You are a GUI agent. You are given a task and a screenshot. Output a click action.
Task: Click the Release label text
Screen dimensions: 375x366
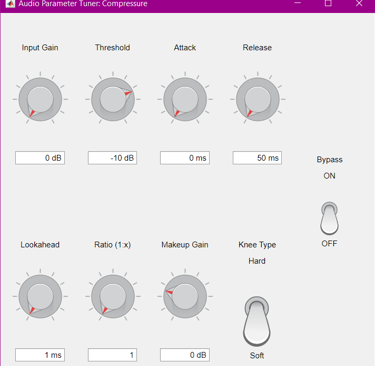(257, 48)
